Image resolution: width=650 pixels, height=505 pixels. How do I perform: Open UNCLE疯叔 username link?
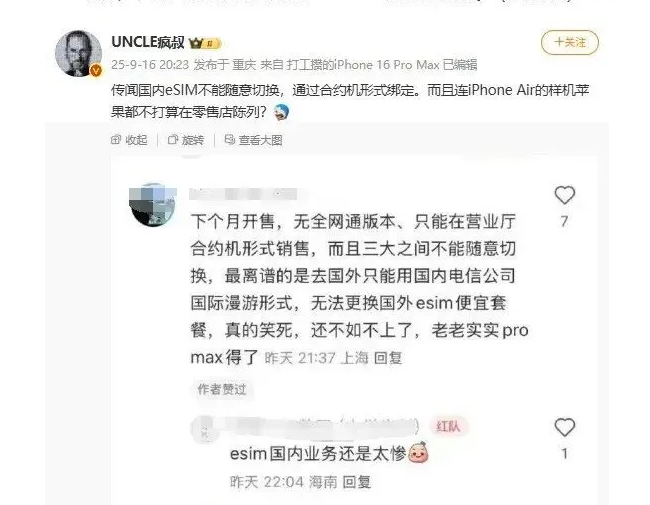point(148,42)
